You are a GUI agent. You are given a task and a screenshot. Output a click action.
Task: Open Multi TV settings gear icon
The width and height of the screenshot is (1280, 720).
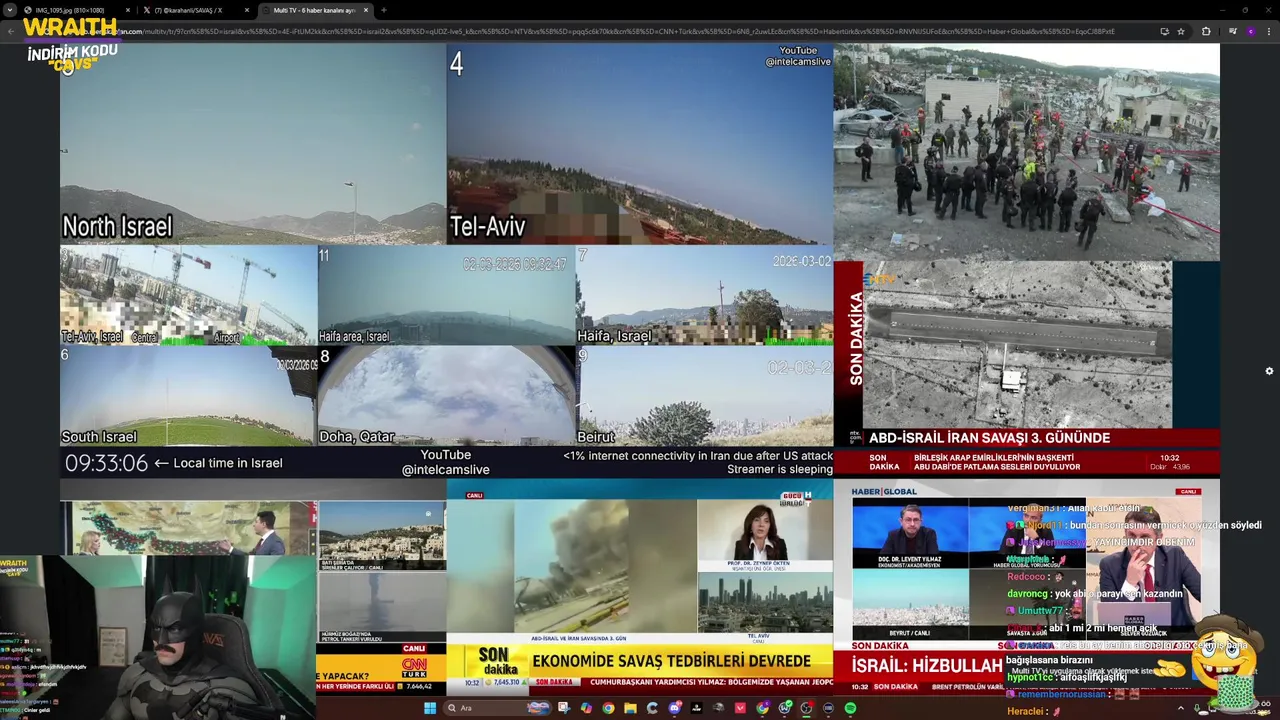point(1269,371)
